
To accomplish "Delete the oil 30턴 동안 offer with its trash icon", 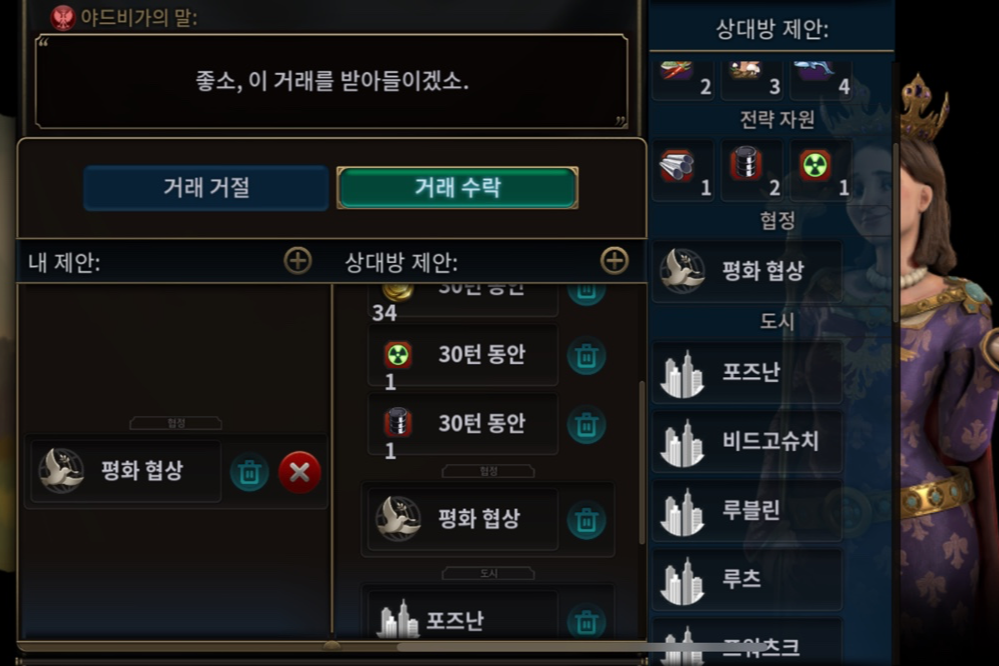I will [x=586, y=425].
